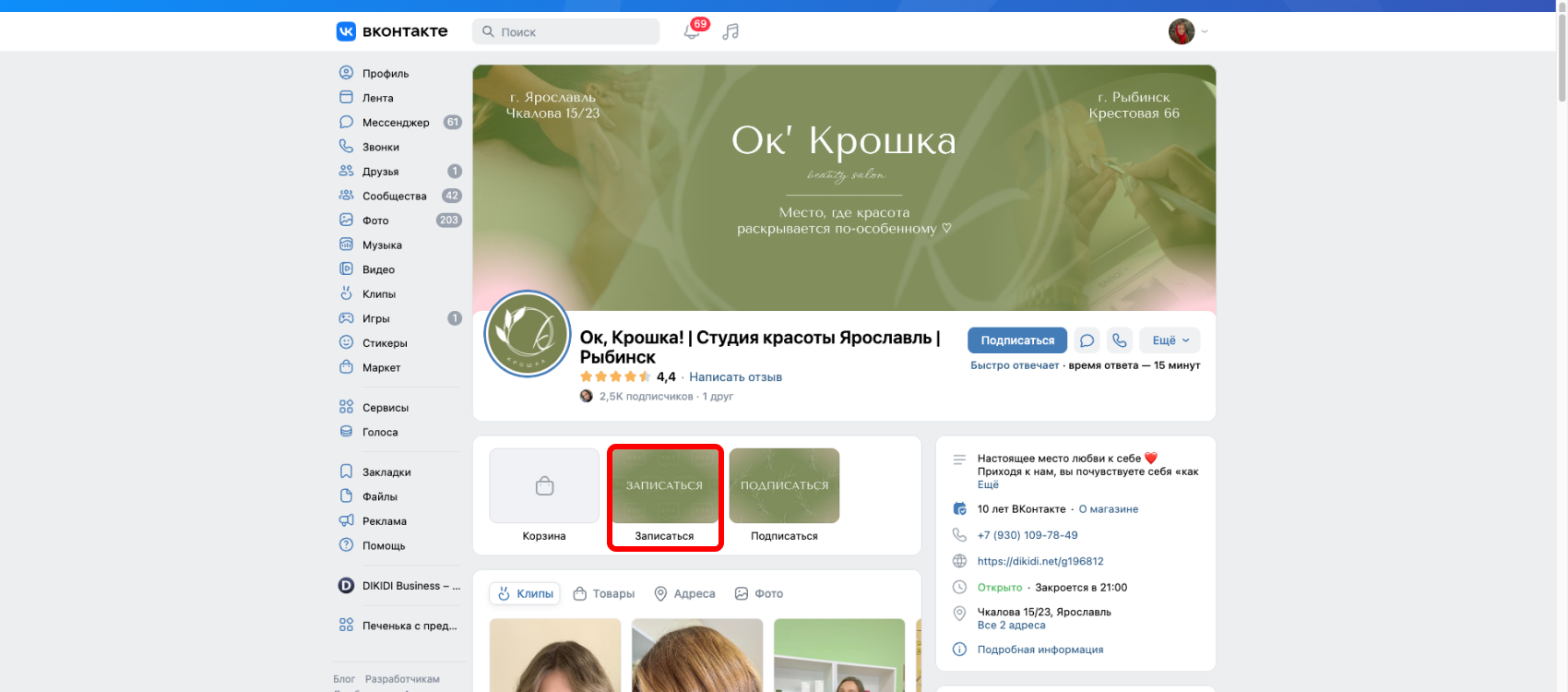The width and height of the screenshot is (1568, 692).
Task: Click the Поиск search field
Action: tap(565, 31)
